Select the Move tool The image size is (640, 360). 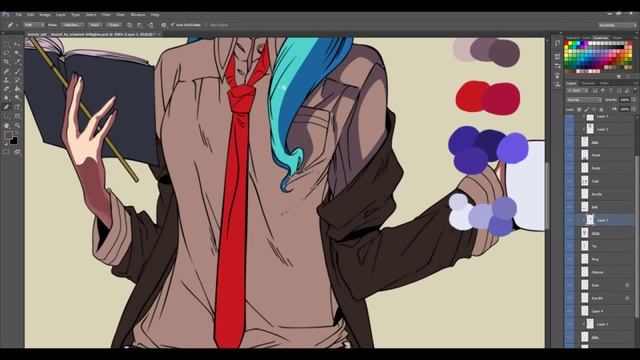(17, 44)
